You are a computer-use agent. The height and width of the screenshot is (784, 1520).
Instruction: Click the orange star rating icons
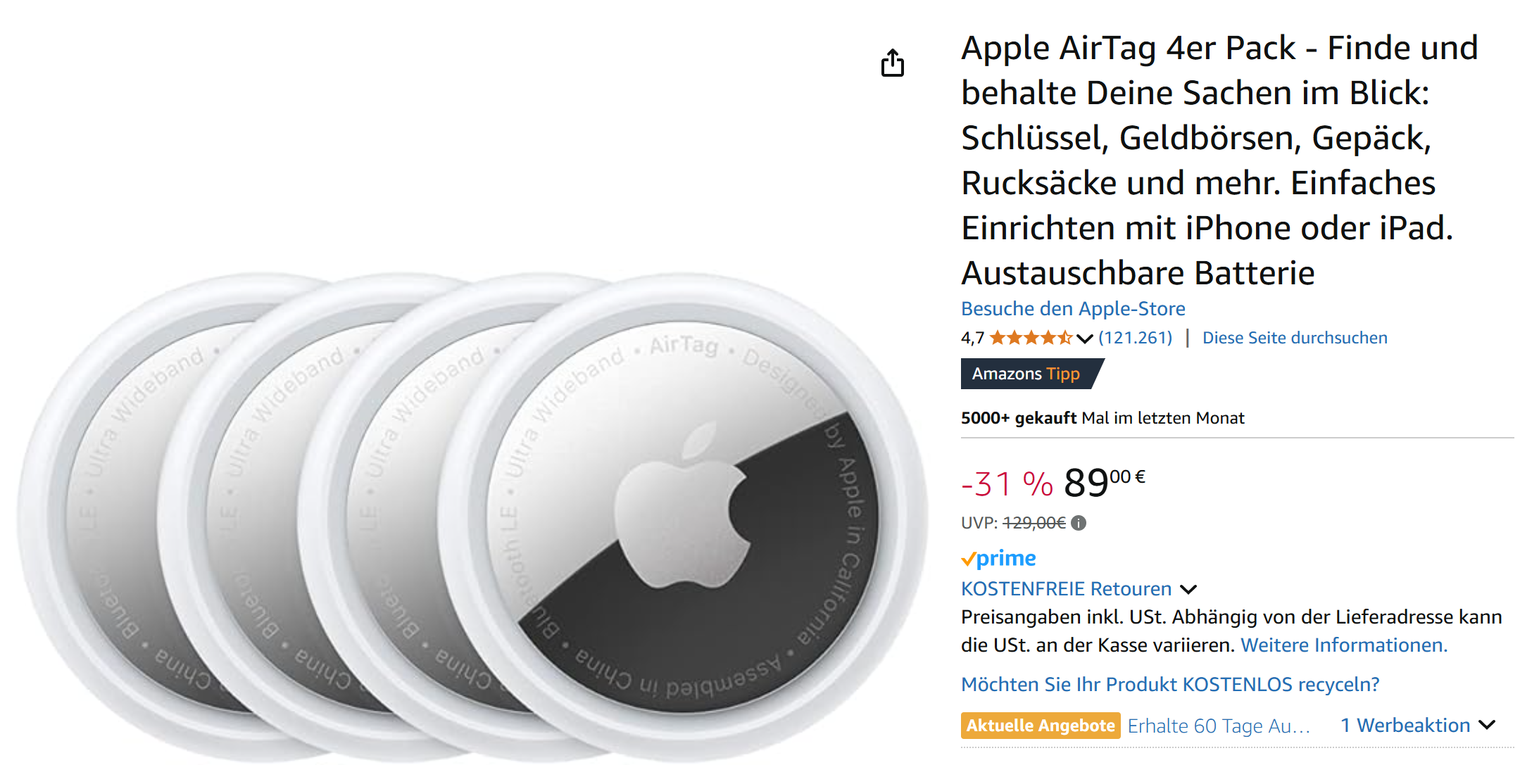pos(1031,338)
